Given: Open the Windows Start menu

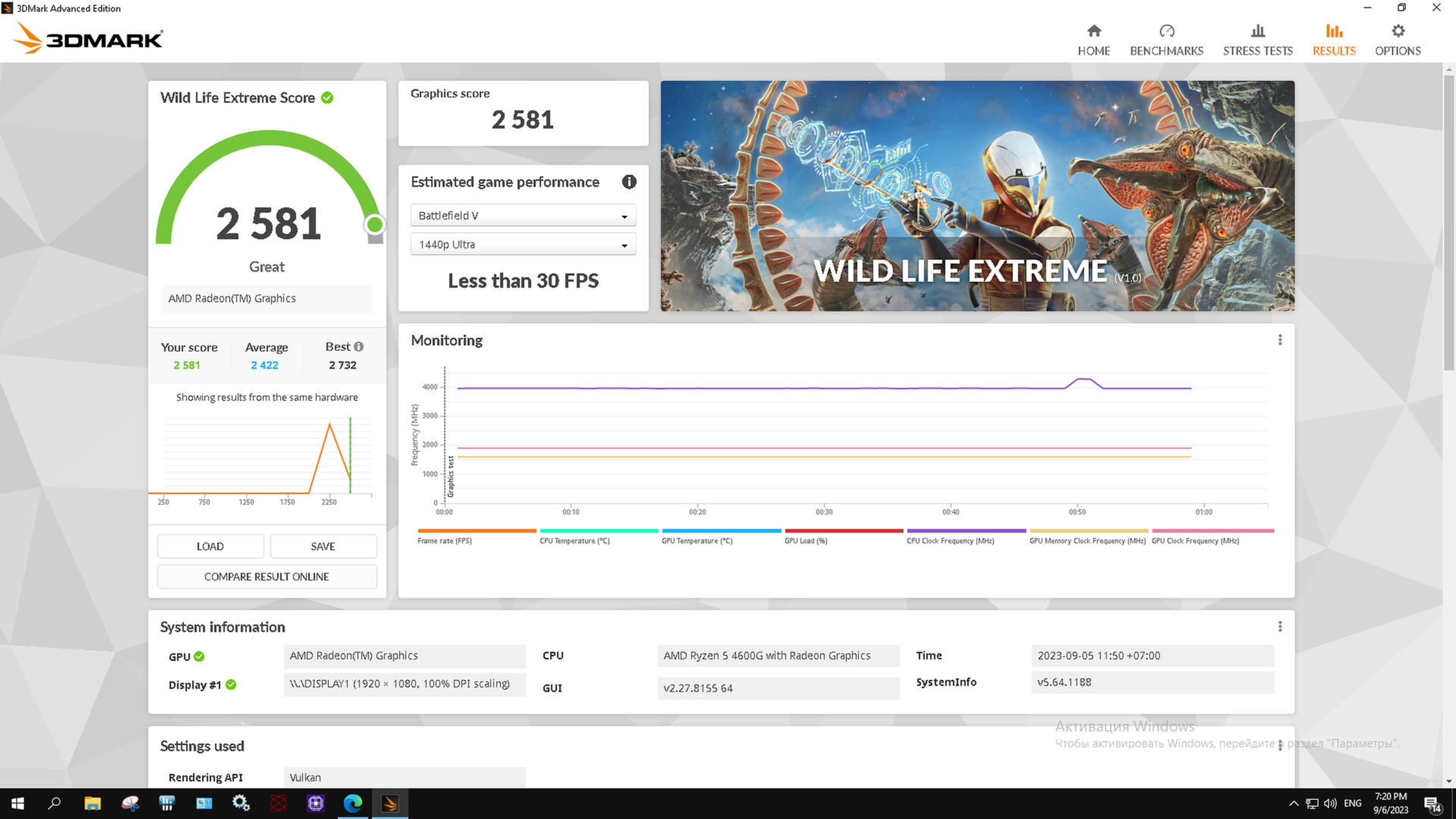Looking at the screenshot, I should tap(18, 803).
